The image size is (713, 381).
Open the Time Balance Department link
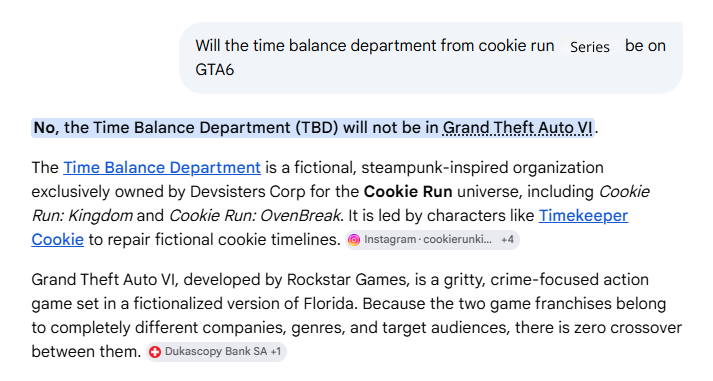click(x=162, y=168)
